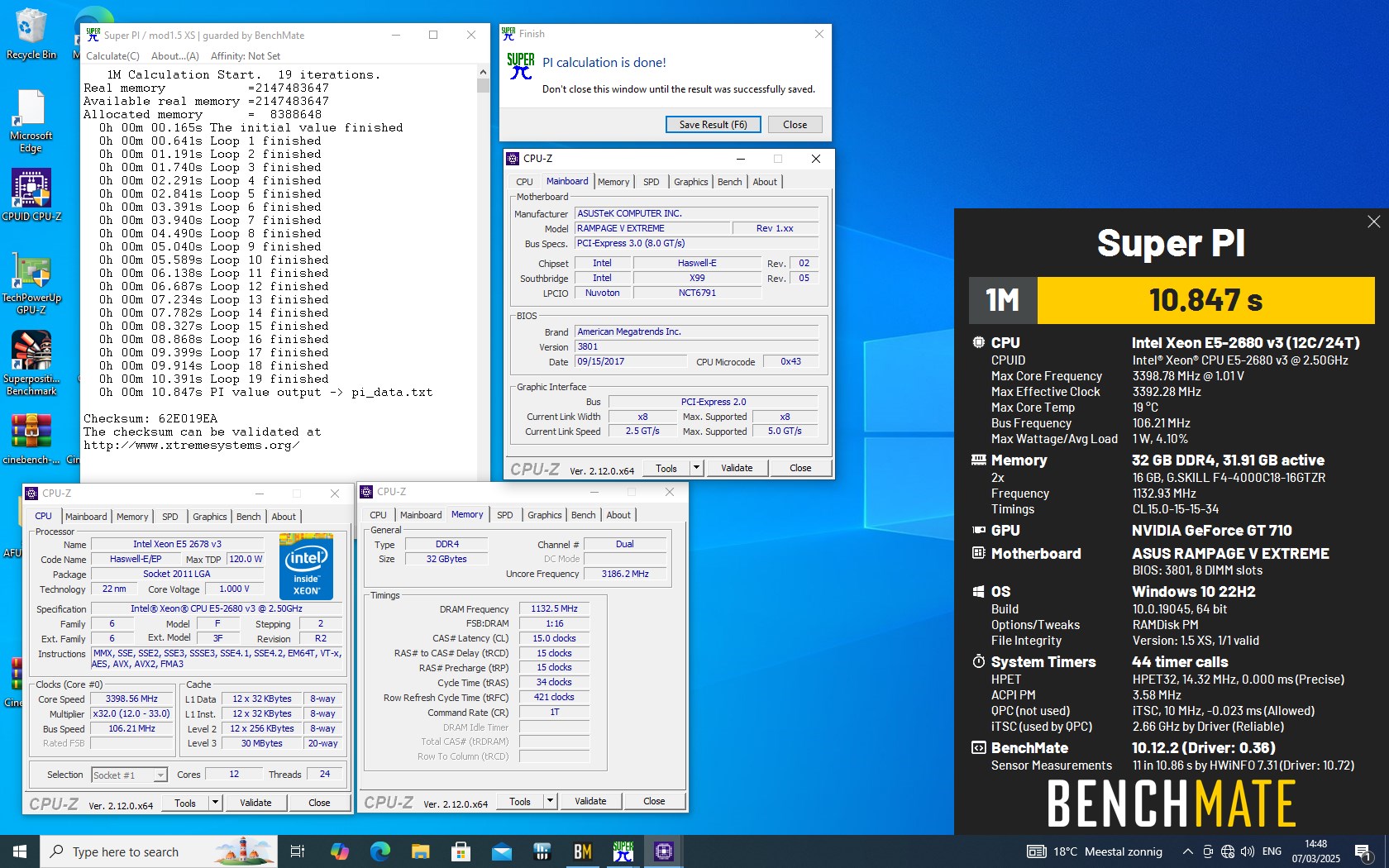Open File Explorer from the taskbar
The image size is (1389, 868).
[x=420, y=851]
